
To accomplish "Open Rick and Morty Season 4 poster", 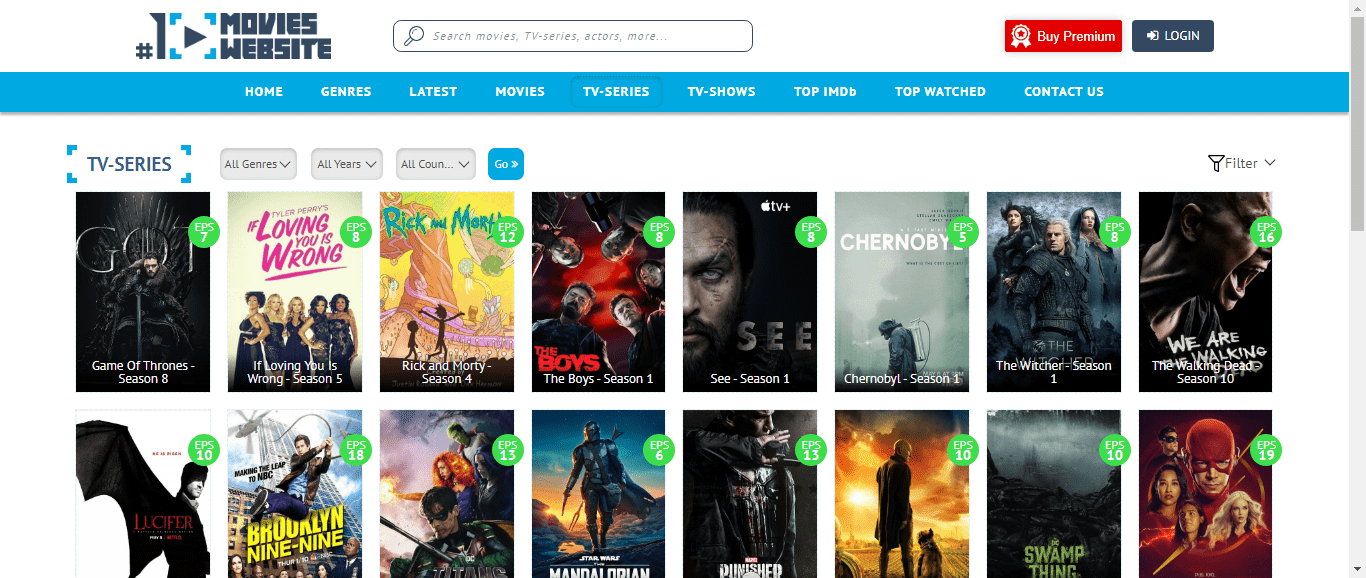I will 447,292.
